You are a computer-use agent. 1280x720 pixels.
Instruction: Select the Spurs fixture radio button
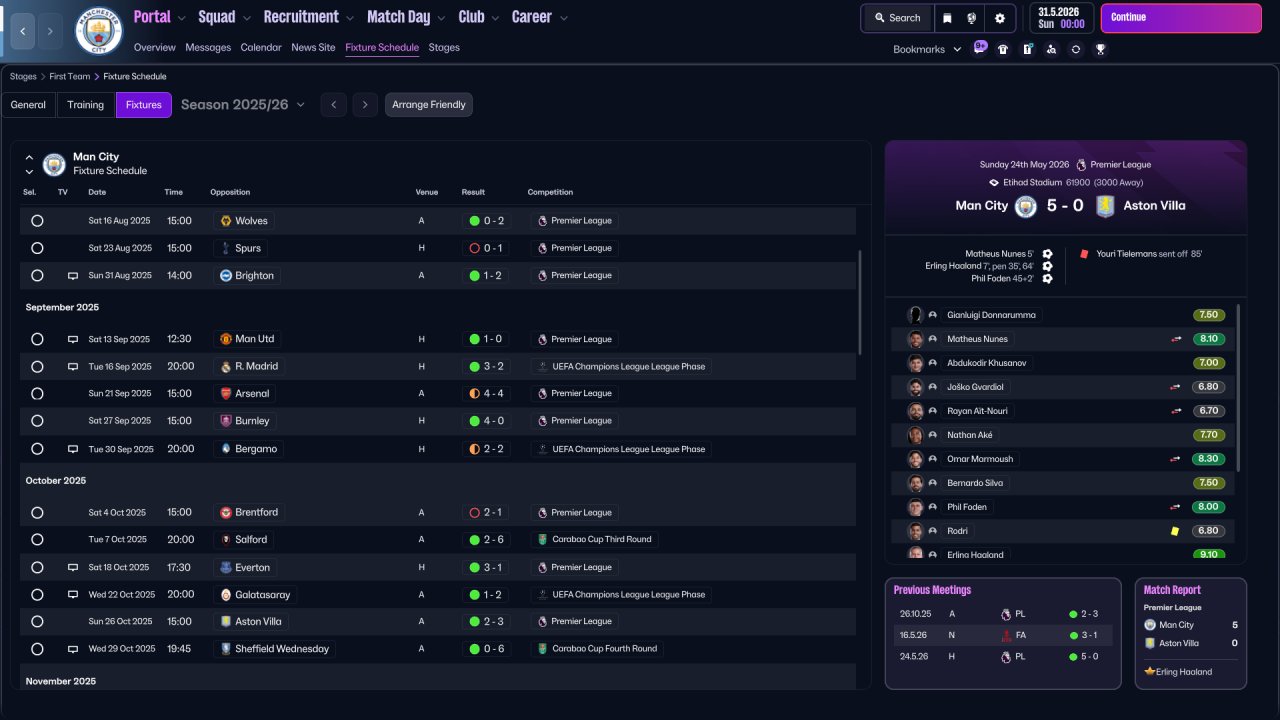click(x=37, y=248)
